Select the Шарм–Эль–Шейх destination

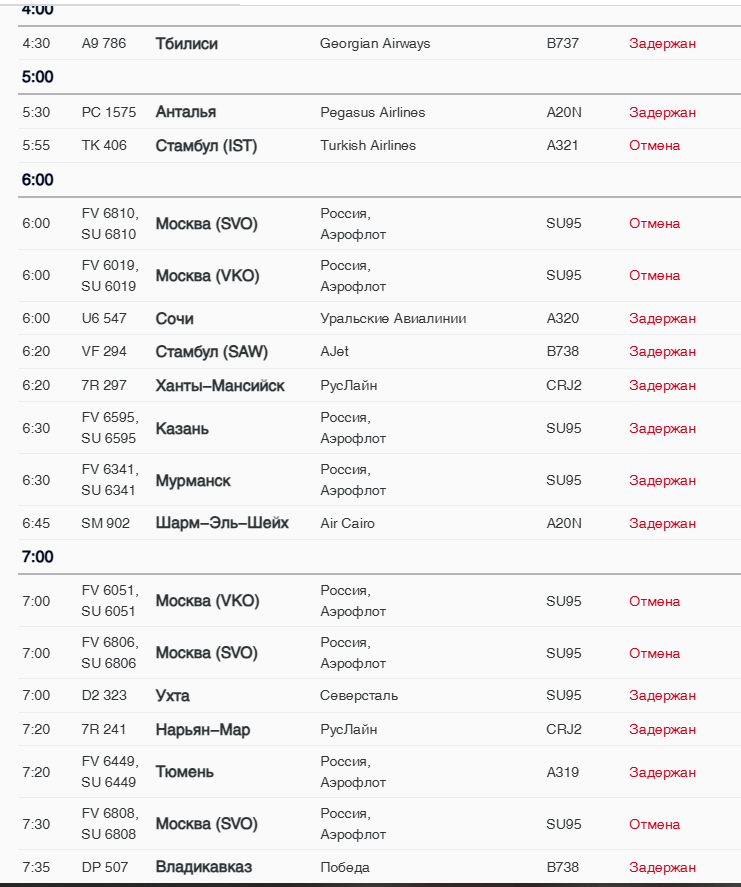click(222, 523)
